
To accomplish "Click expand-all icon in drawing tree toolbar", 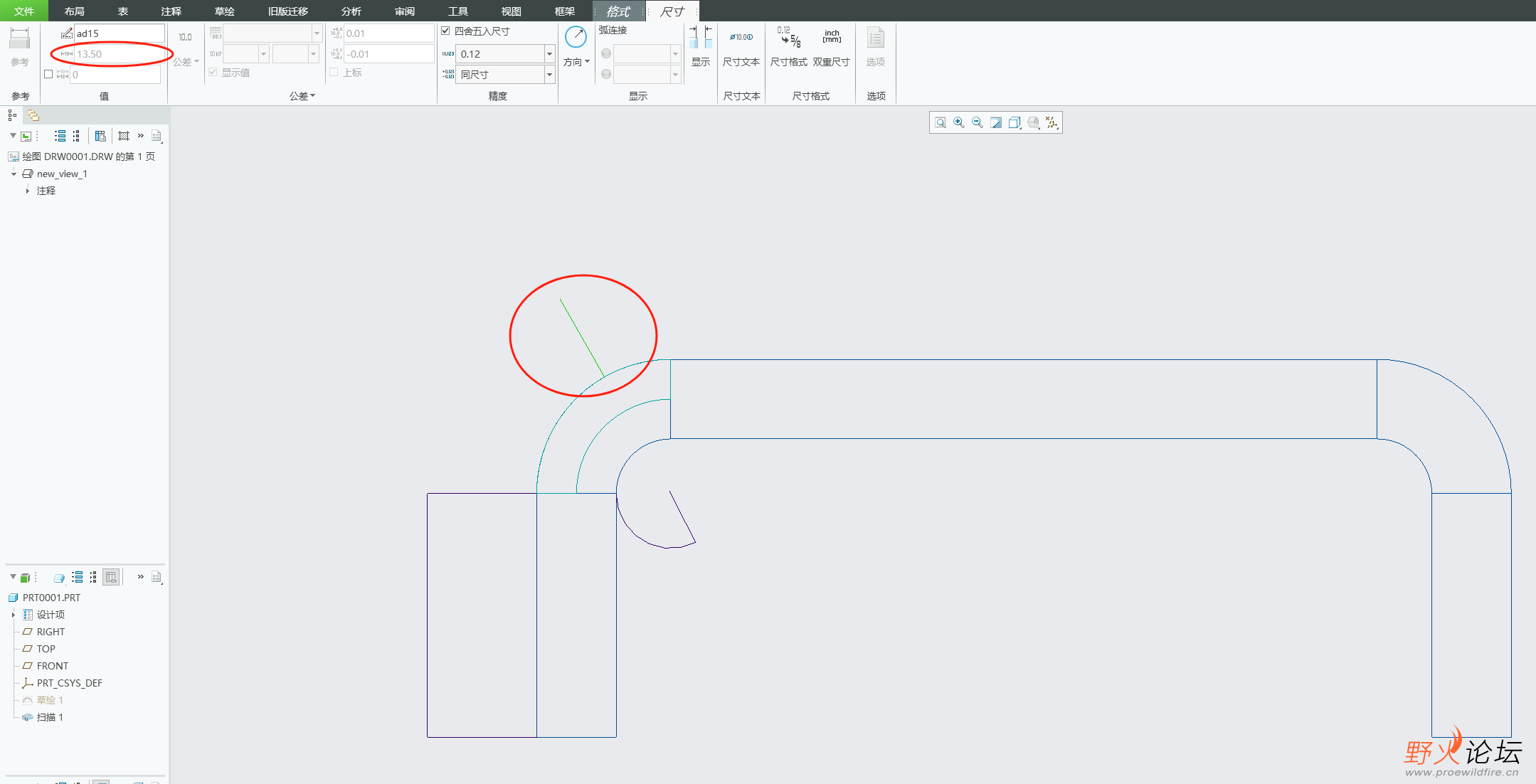I will point(60,136).
